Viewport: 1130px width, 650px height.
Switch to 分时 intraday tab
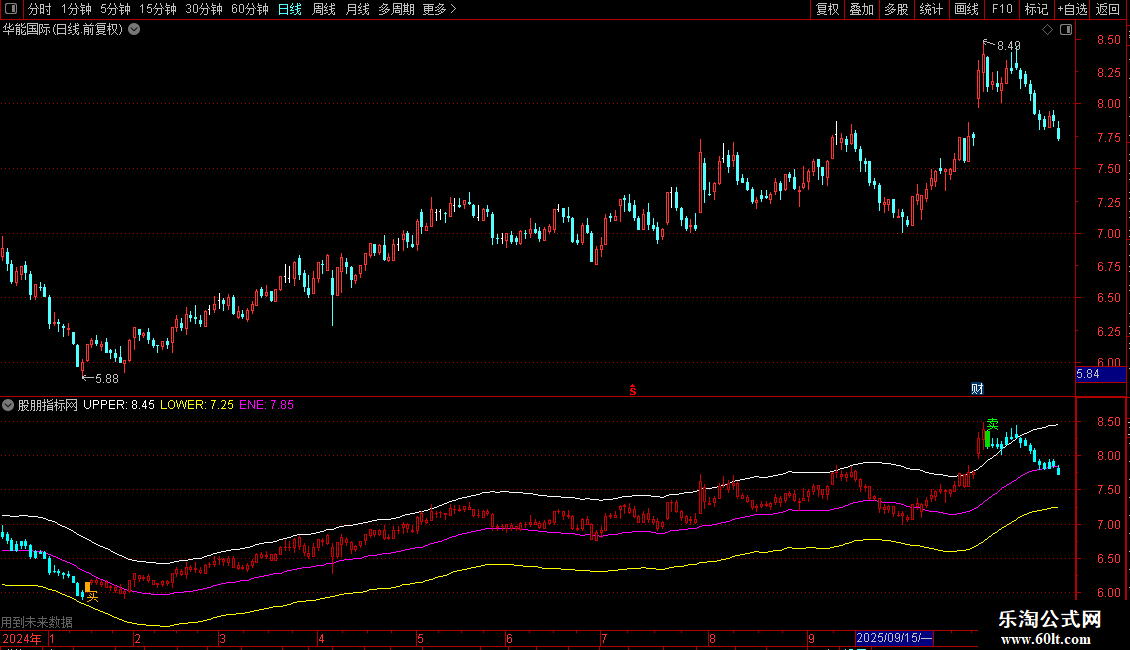click(39, 10)
